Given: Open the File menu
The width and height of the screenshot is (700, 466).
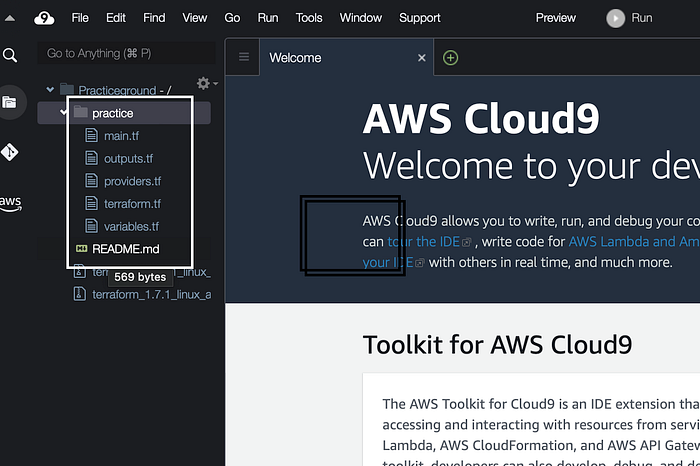Looking at the screenshot, I should (80, 18).
